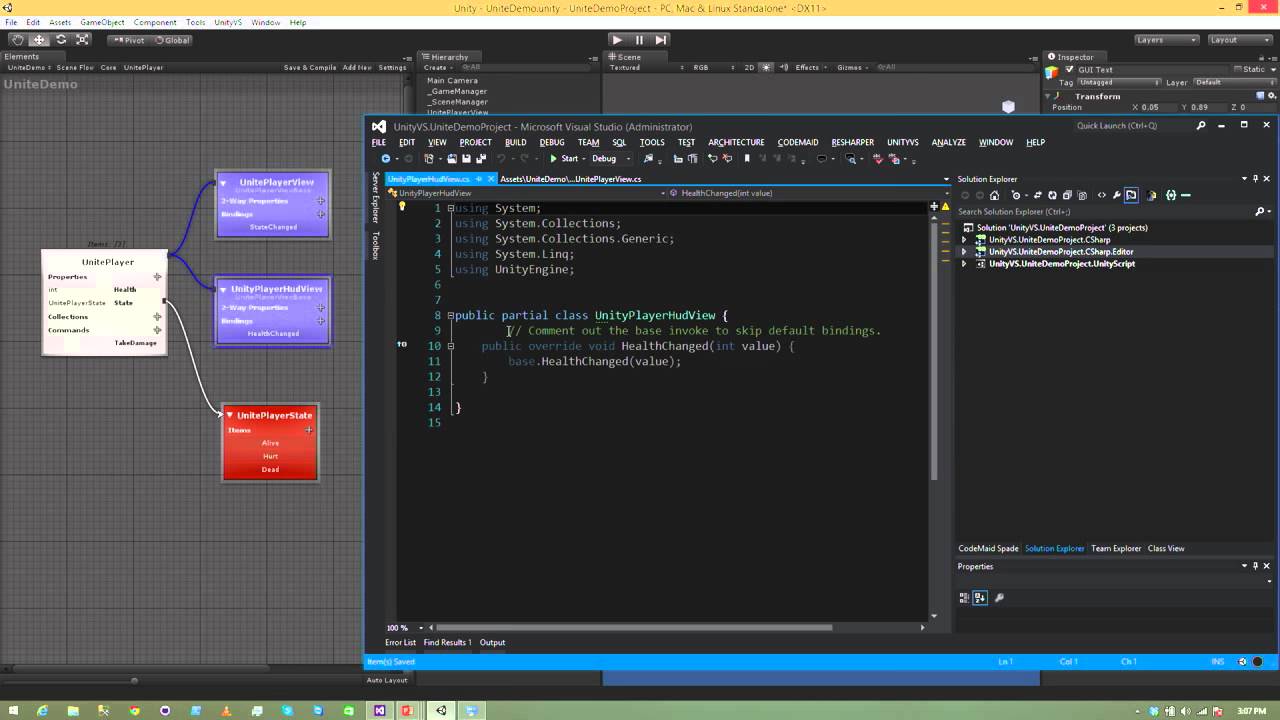Collapse the UnitePlayerView node
Image resolution: width=1280 pixels, height=720 pixels.
click(224, 182)
